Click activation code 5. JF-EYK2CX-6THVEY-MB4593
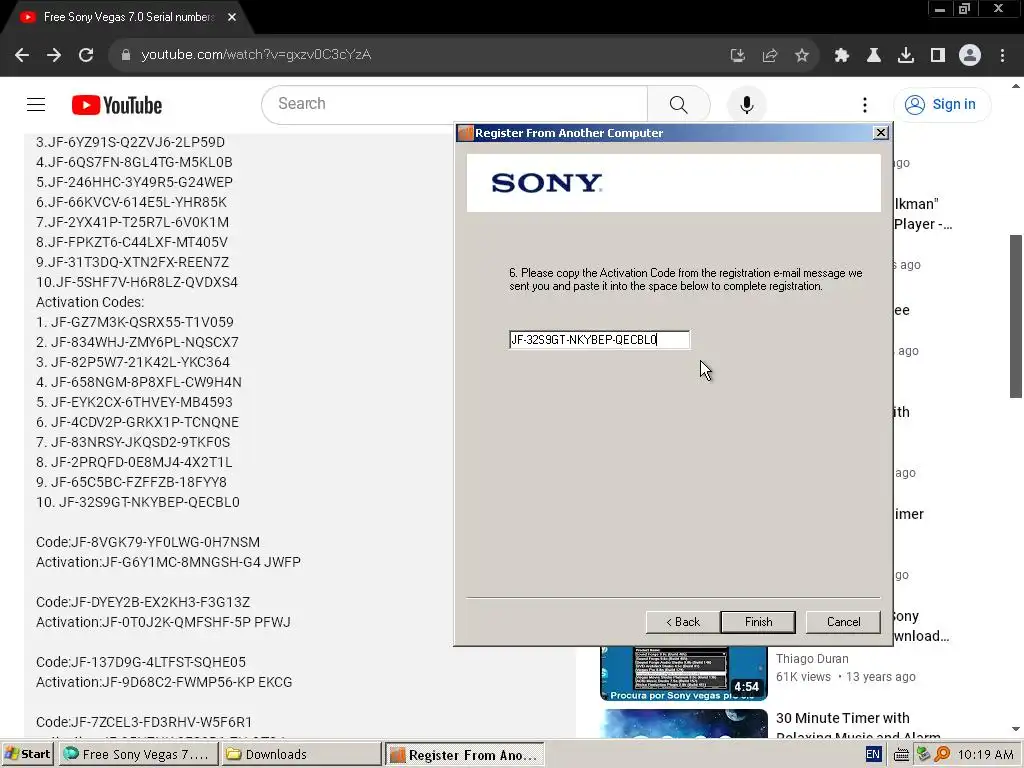 pos(135,402)
